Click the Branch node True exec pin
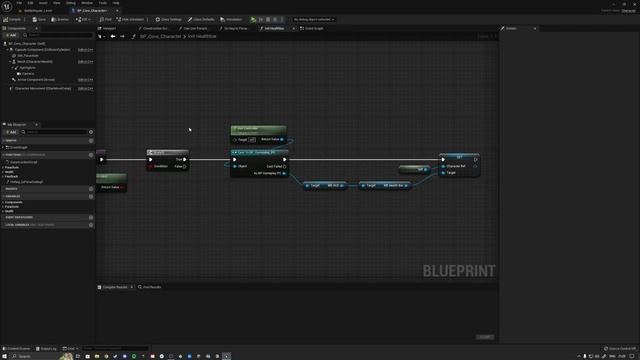Viewport: 640px width, 360px height. (184, 160)
